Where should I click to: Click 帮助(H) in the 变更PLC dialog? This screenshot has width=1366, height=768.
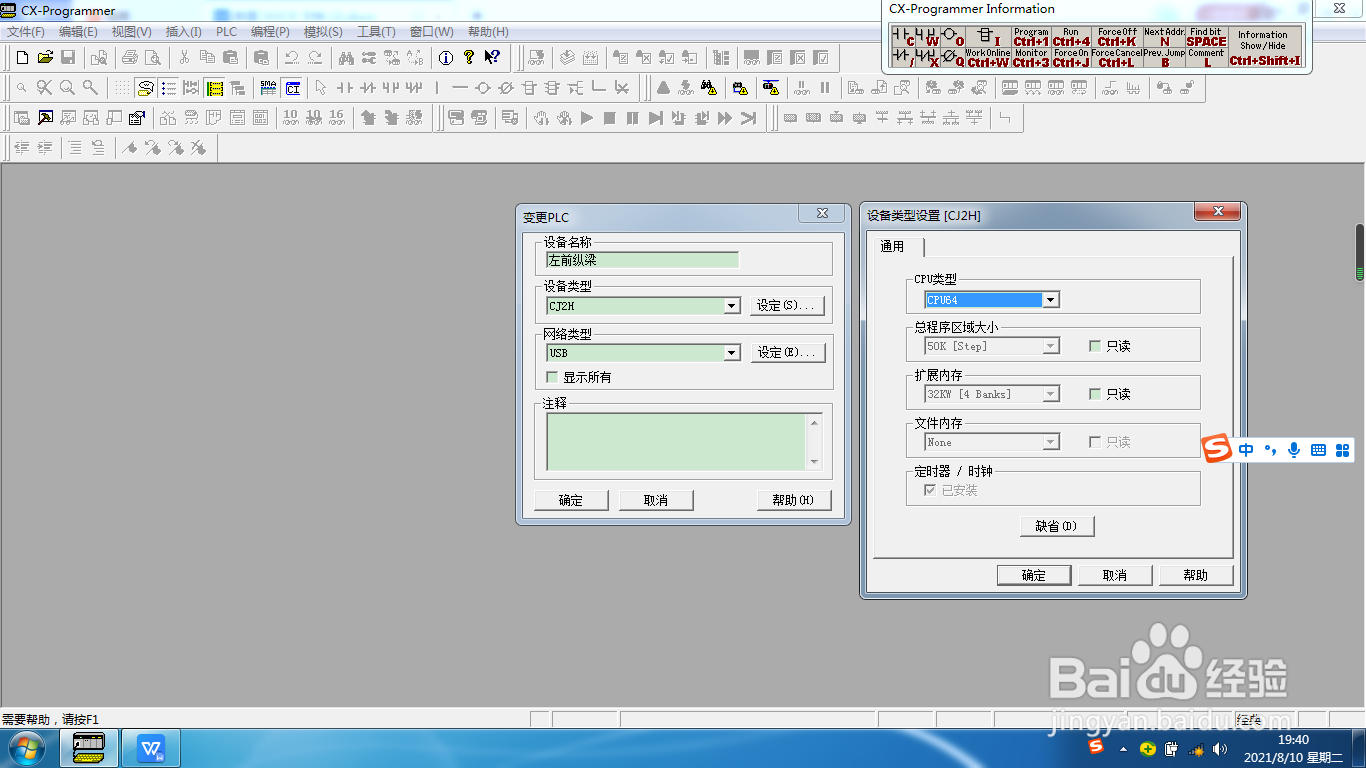794,500
